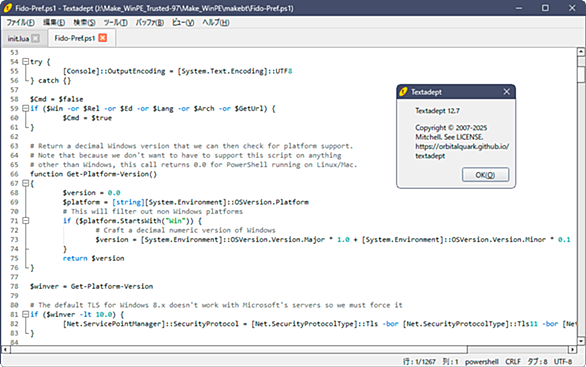Viewport: 586px width, 367px height.
Task: Switch to the init.lua tab
Action: point(18,38)
